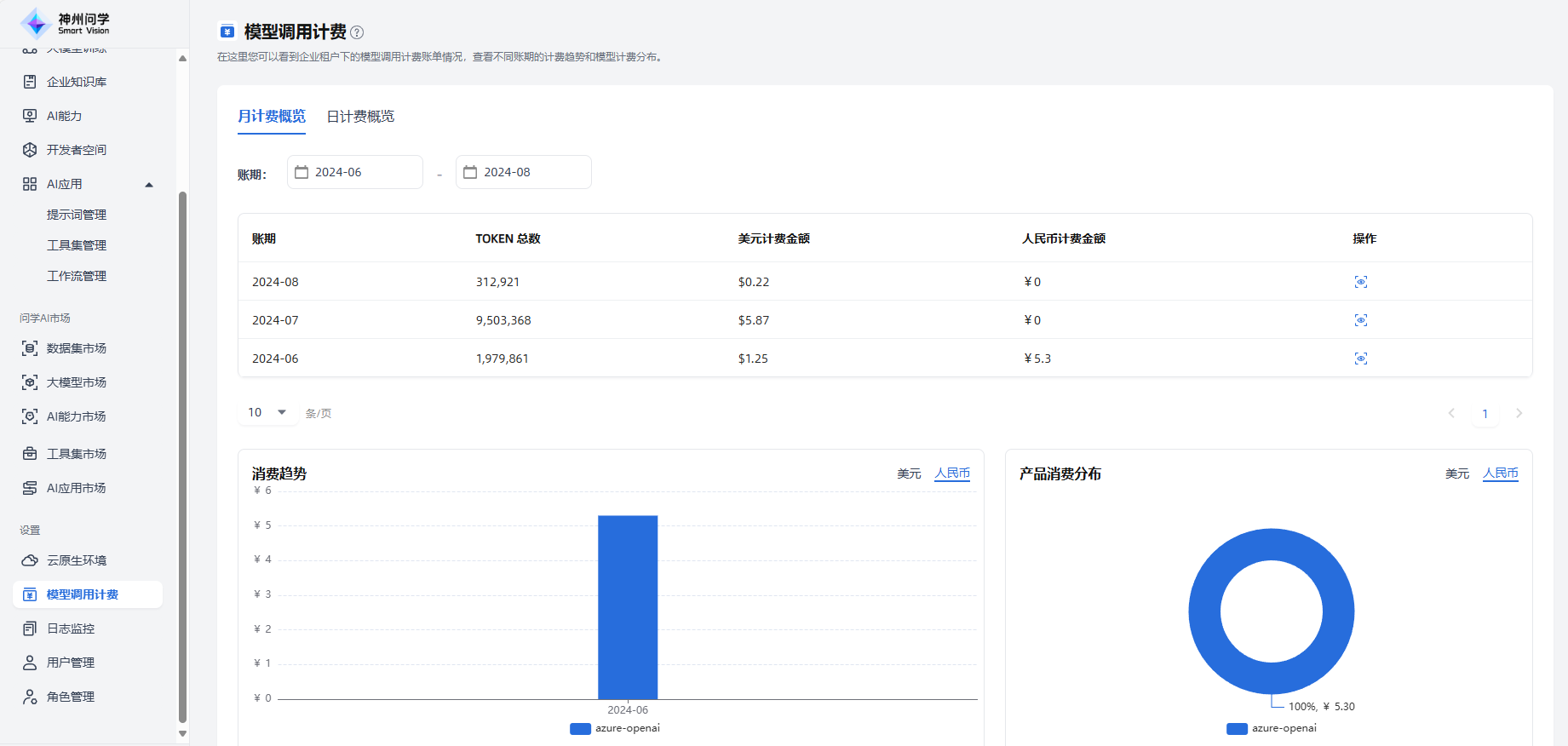This screenshot has height=746, width=1568.
Task: Click the TOKEN 总数 column header
Action: 508,238
